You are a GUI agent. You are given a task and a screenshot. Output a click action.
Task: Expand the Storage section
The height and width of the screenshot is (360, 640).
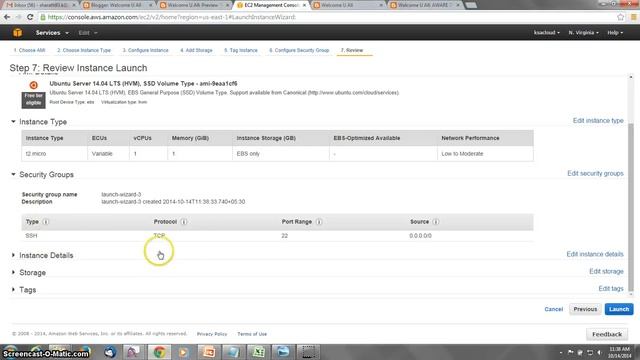tap(13, 272)
